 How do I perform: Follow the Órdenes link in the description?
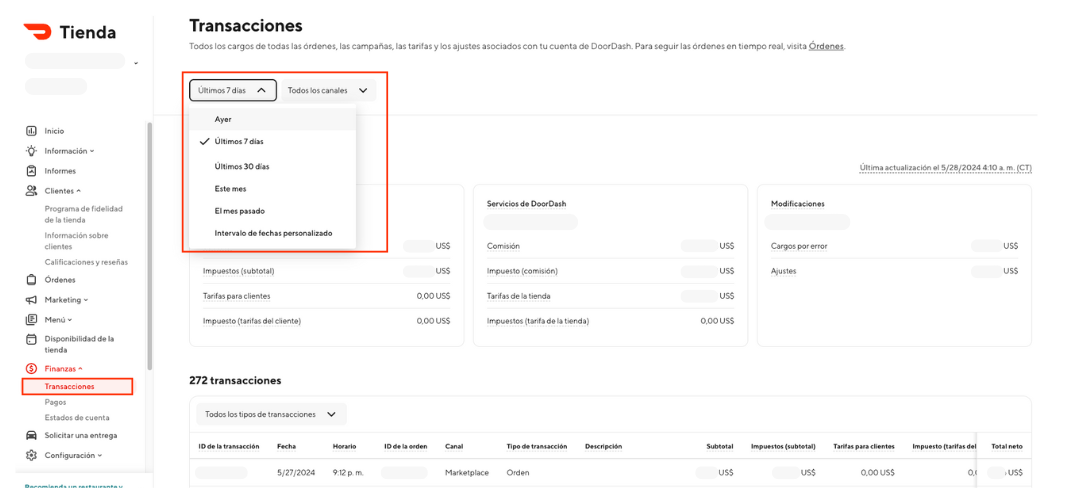(826, 47)
